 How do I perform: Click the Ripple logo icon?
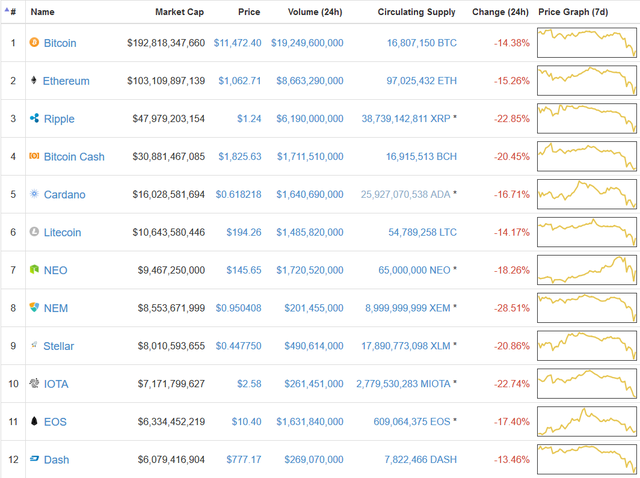(35, 119)
